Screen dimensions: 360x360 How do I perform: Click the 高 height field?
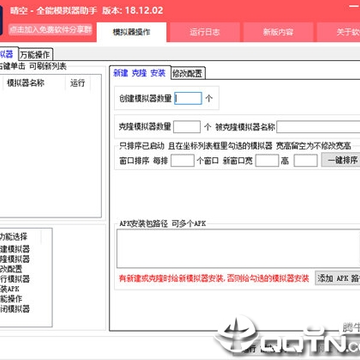click(305, 160)
